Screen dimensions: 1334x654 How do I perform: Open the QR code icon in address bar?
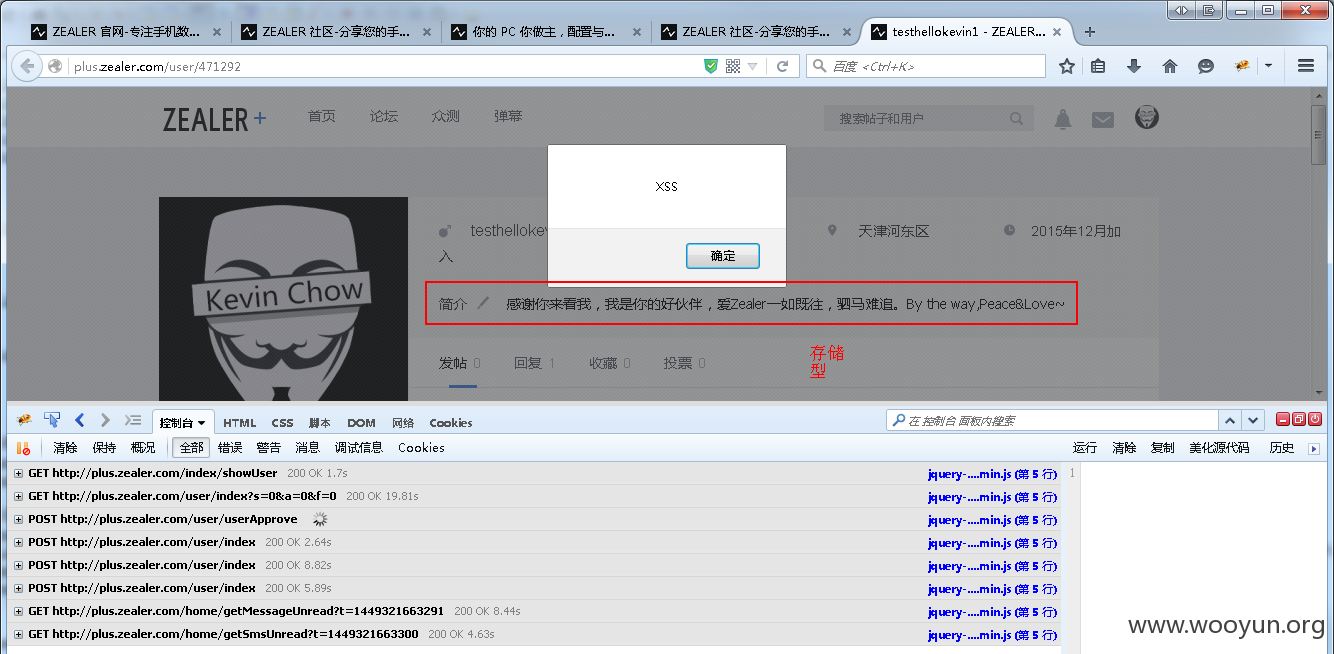pyautogui.click(x=733, y=67)
